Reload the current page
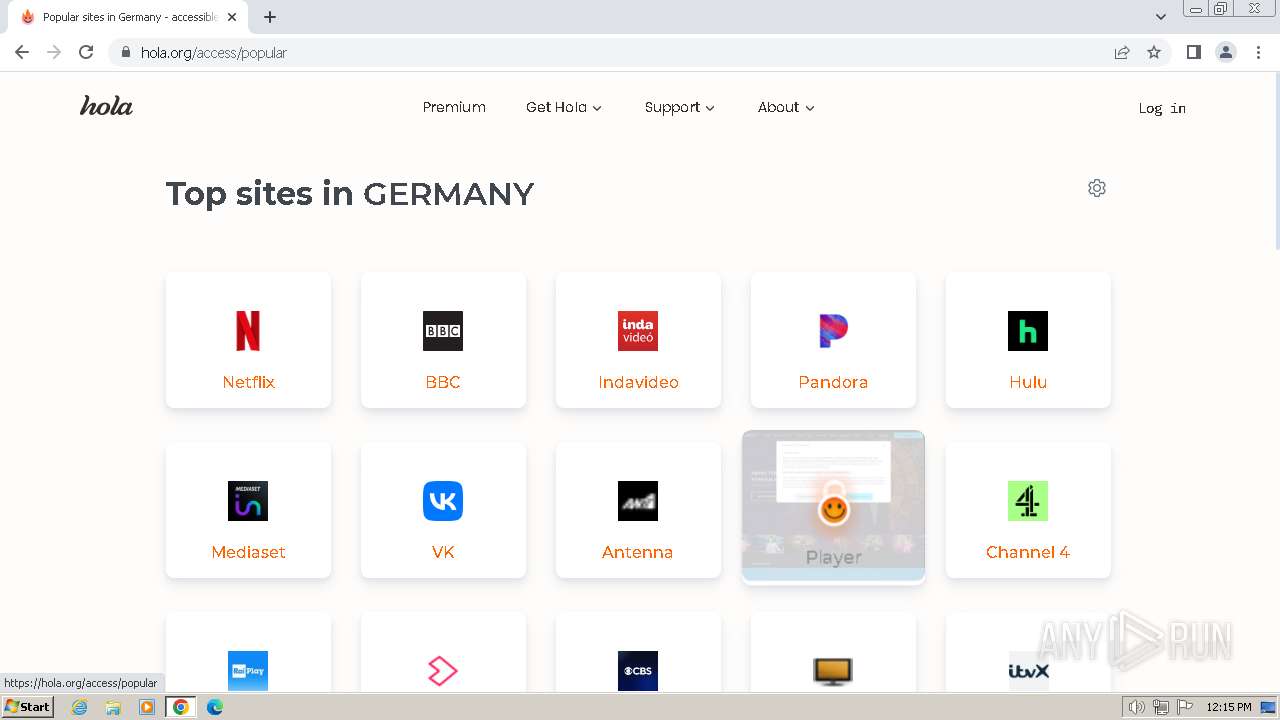The width and height of the screenshot is (1280, 720). [86, 52]
